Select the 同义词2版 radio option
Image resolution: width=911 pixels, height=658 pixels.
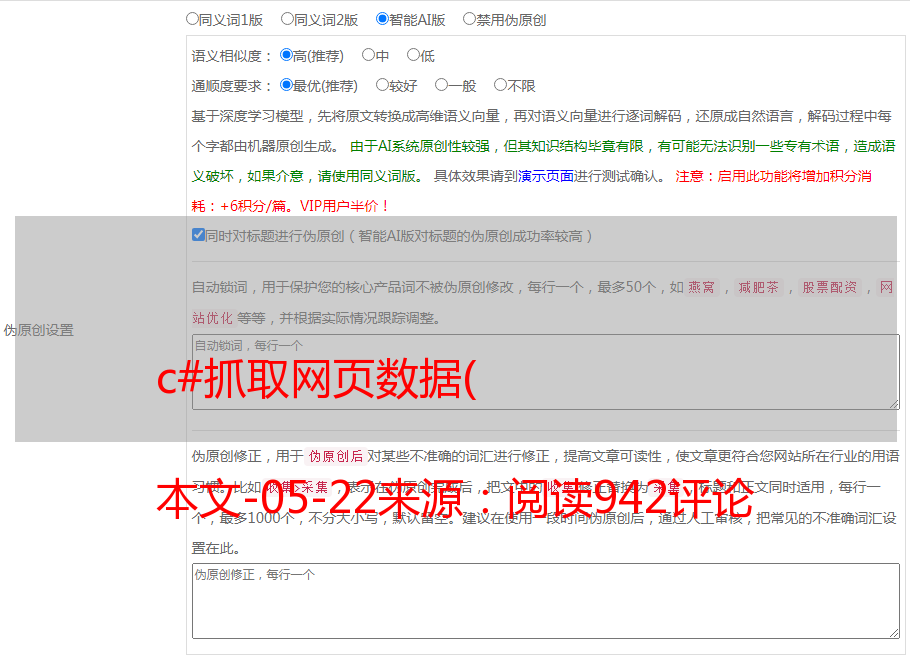(287, 19)
